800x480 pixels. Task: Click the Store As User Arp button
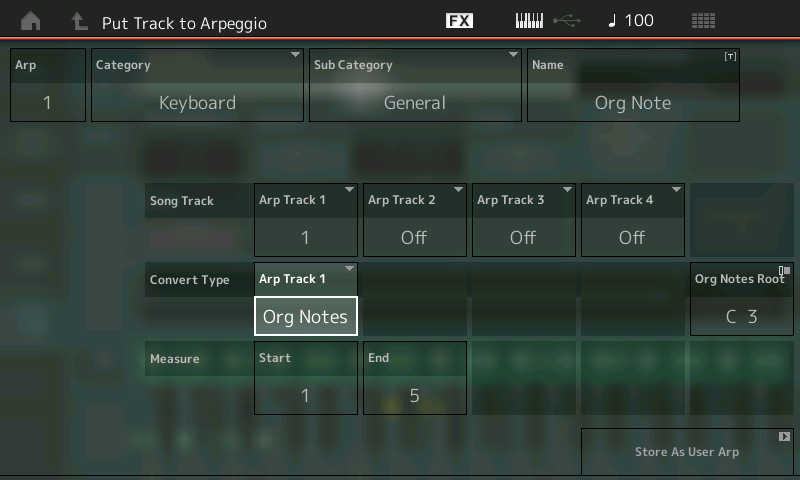[687, 451]
